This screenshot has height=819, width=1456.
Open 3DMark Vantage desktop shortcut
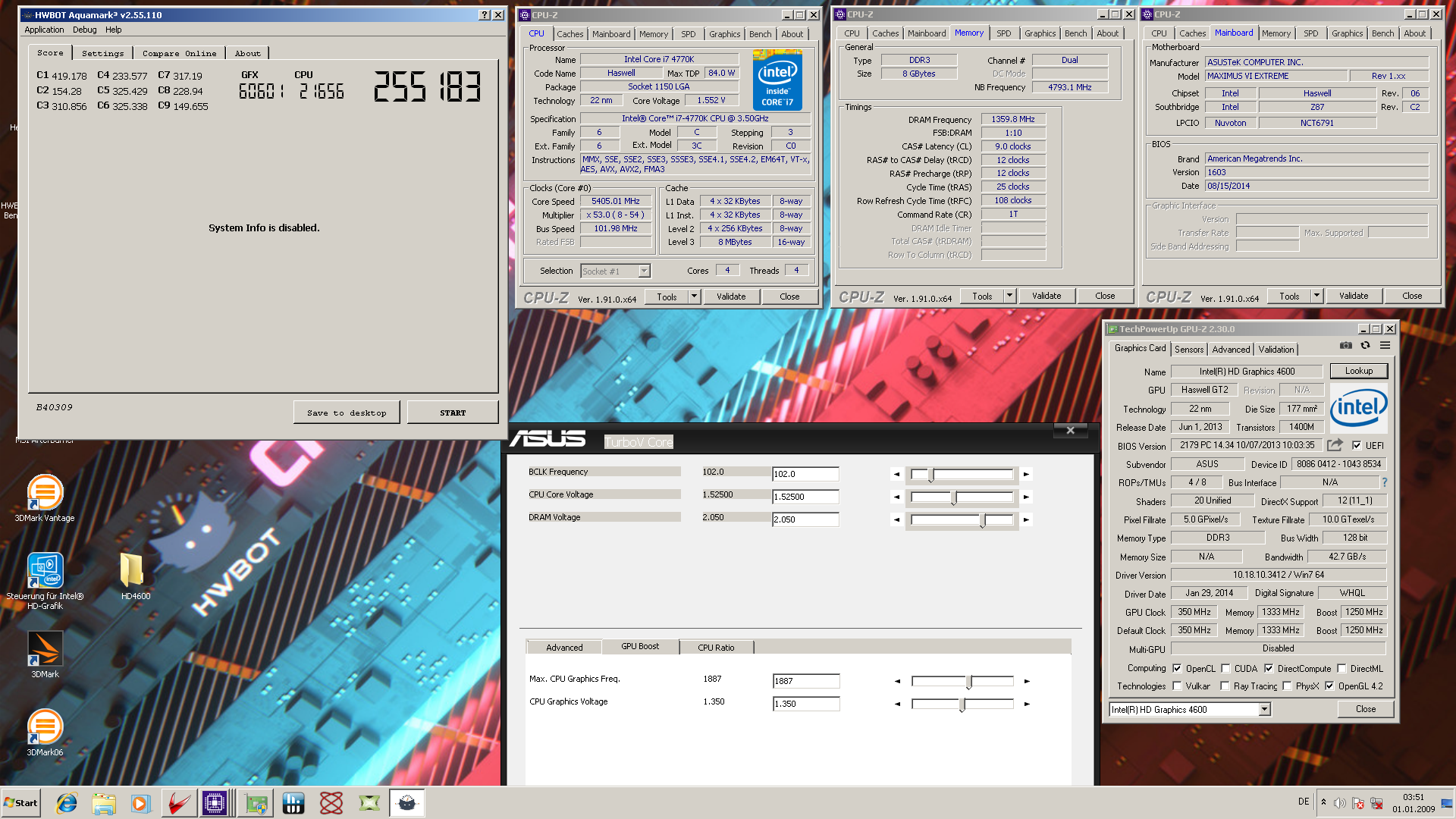coord(45,498)
